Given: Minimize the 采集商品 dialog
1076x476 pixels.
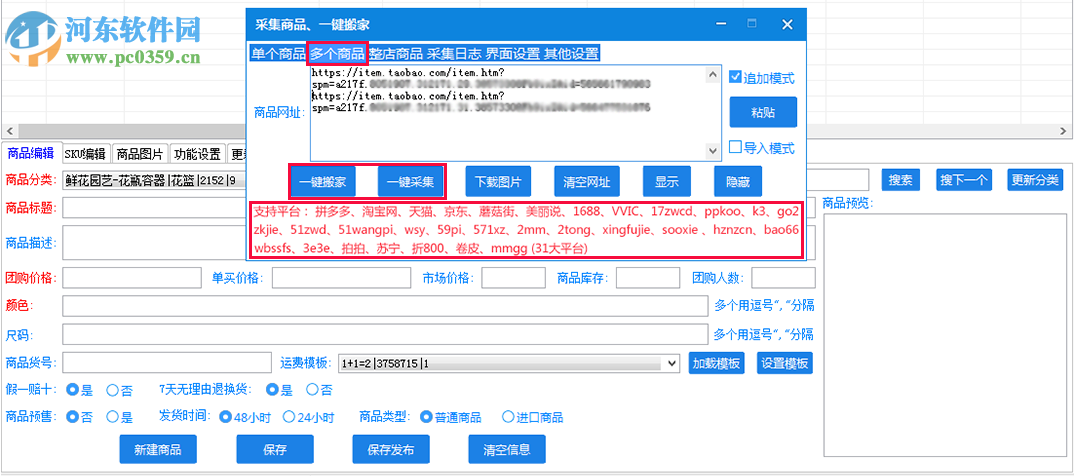Looking at the screenshot, I should (x=721, y=24).
